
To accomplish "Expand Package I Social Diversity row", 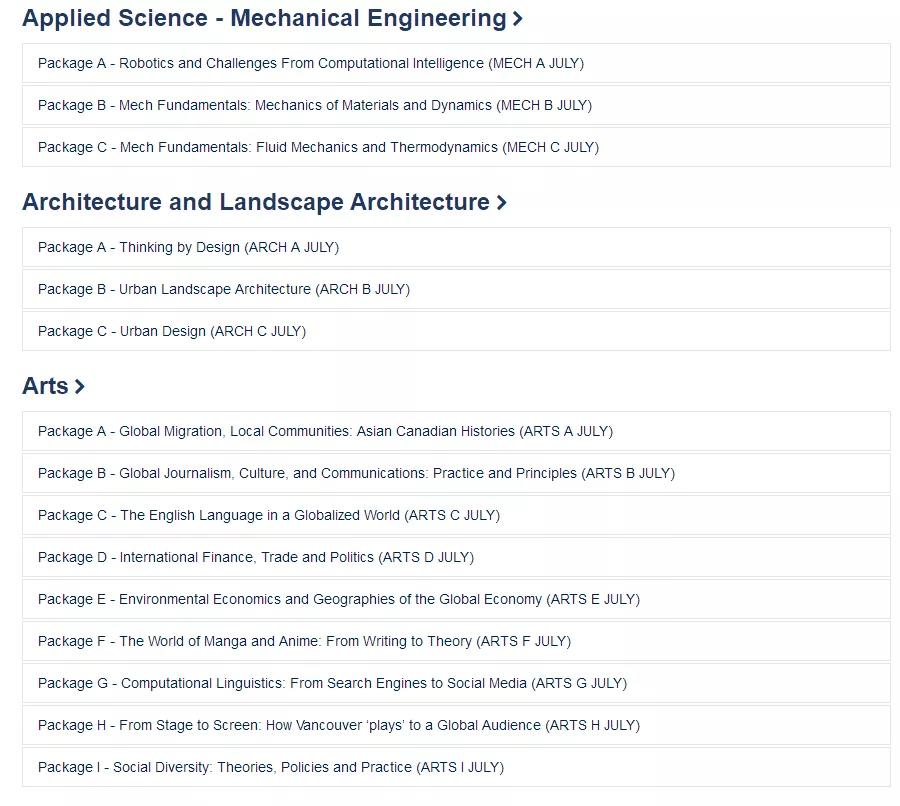I will 456,767.
